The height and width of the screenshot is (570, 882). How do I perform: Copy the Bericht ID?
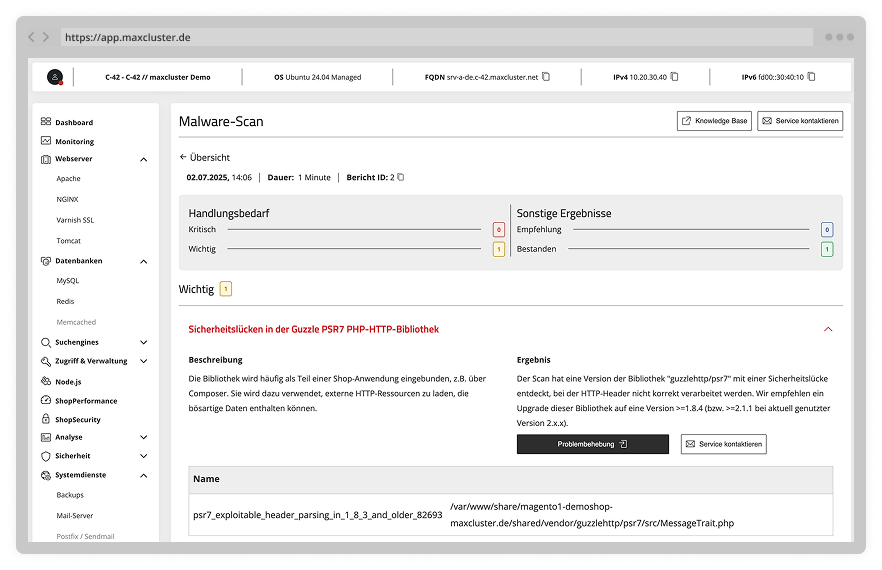(400, 177)
